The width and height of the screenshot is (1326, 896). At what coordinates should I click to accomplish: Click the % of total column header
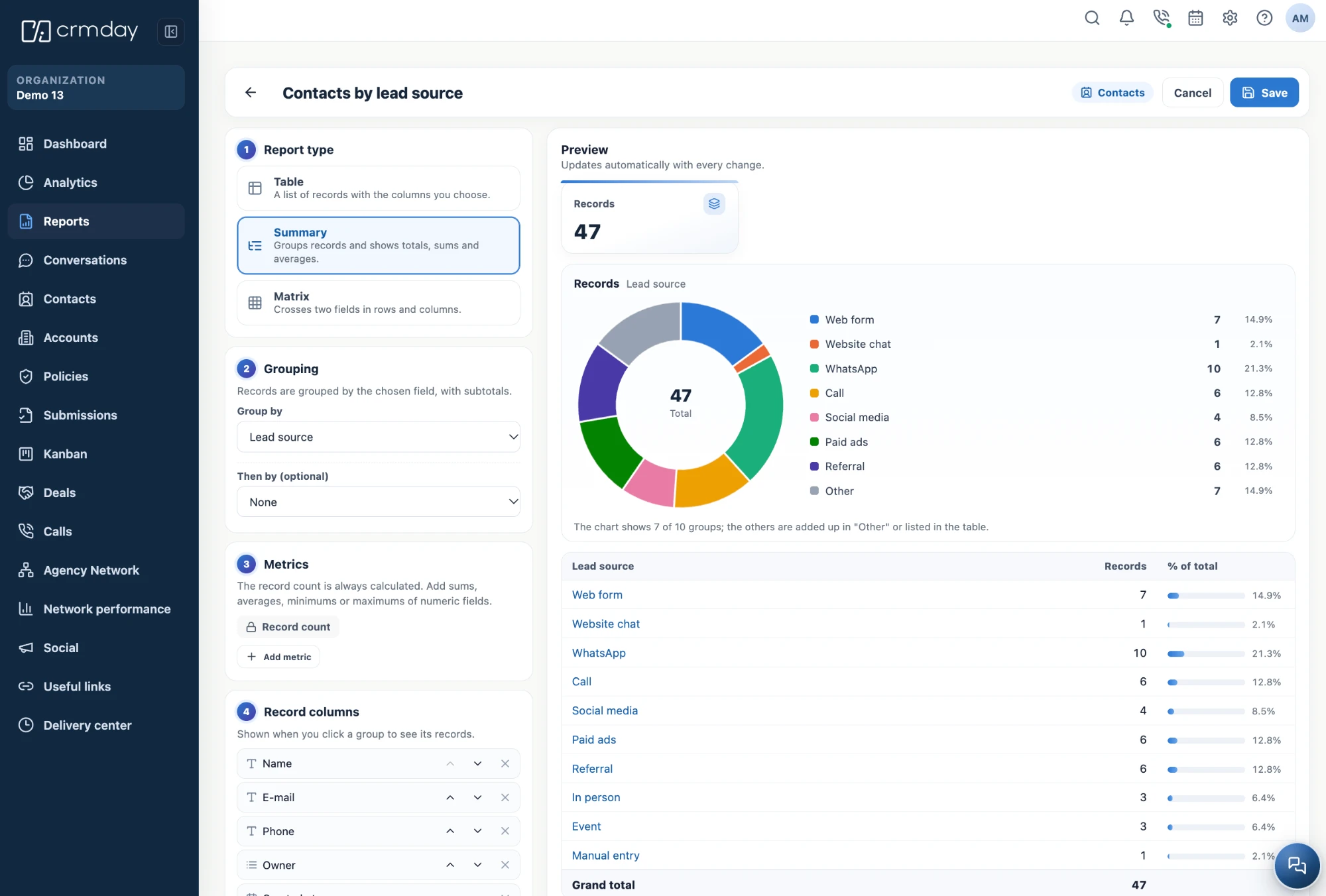[x=1192, y=566]
